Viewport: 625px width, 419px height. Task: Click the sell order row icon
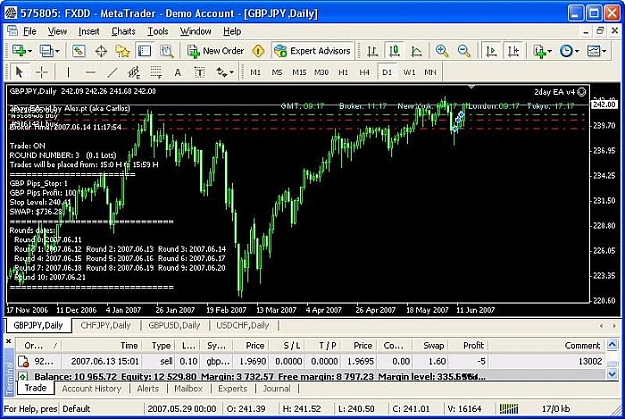pos(24,362)
